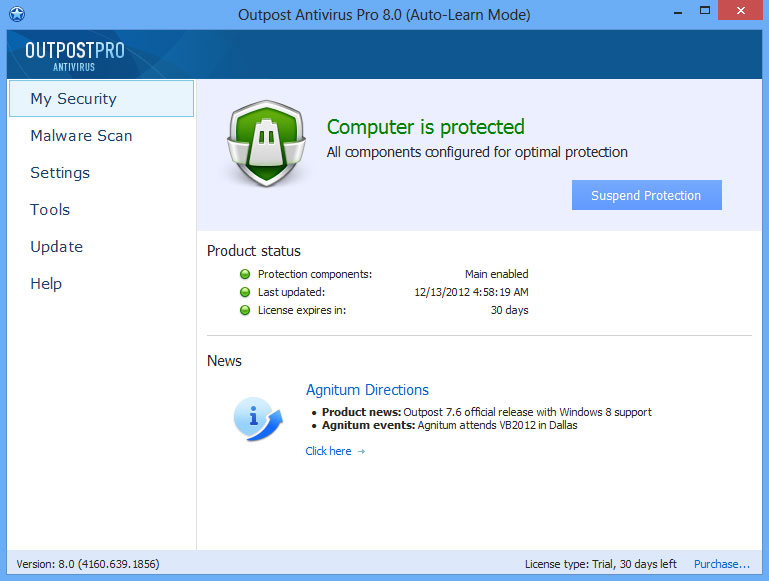Close the Outpost Antivirus window
Screen dimensions: 769x581
click(741, 10)
